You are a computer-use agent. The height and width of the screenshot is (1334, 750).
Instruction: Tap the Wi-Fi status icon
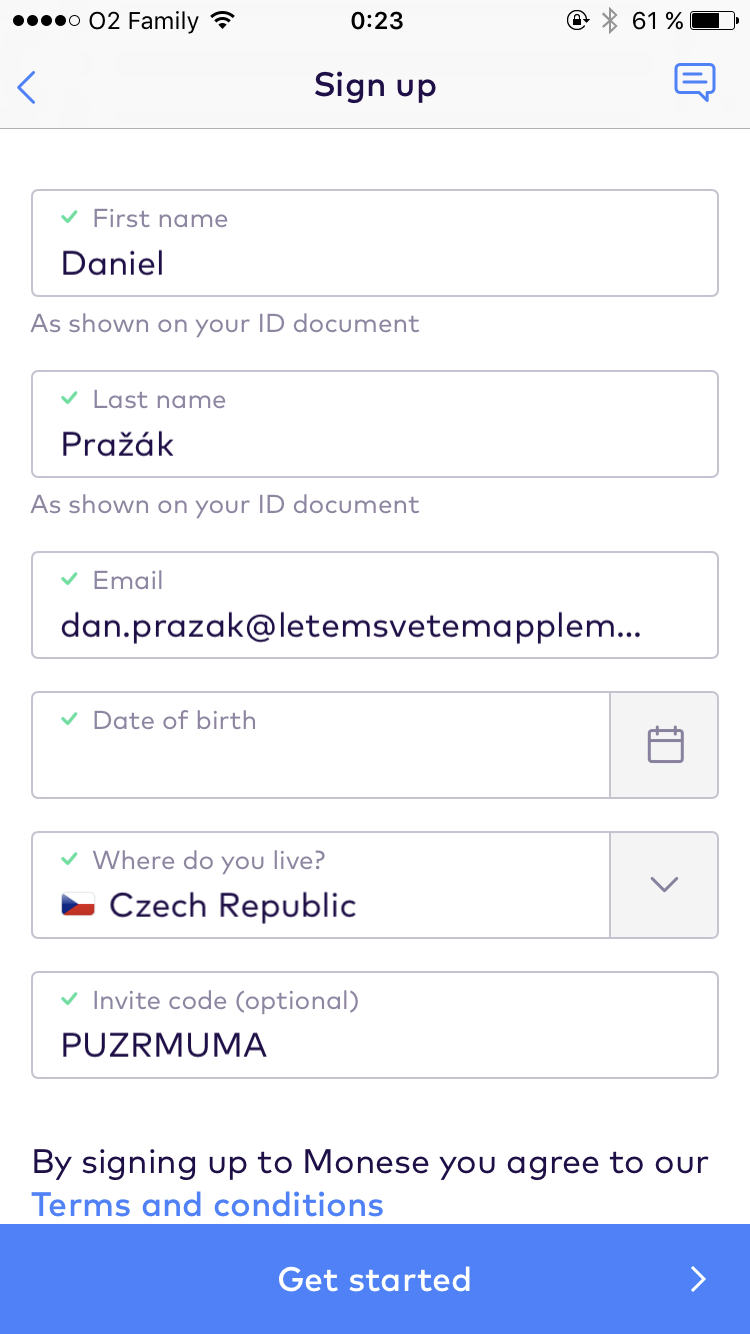[223, 21]
